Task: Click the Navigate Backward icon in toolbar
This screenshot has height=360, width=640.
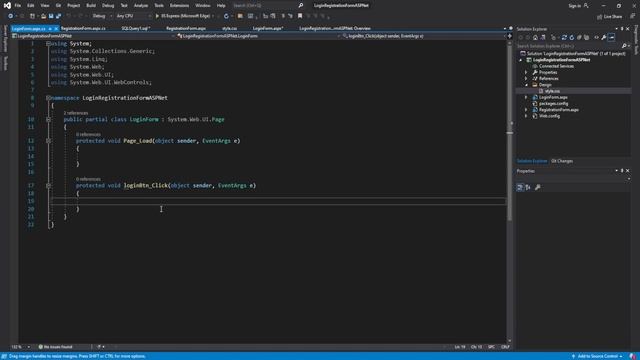Action: pos(11,16)
